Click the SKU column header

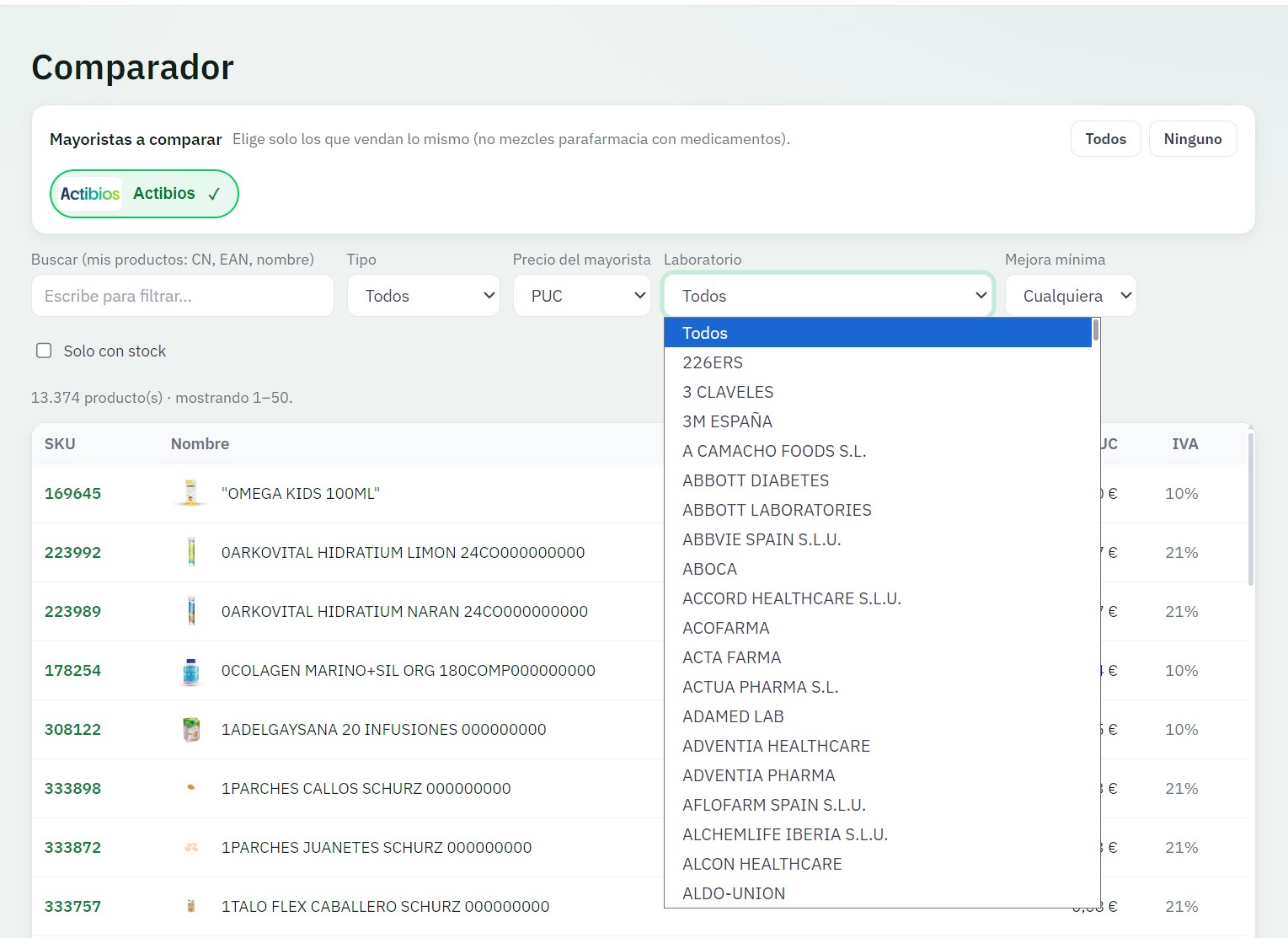(60, 444)
